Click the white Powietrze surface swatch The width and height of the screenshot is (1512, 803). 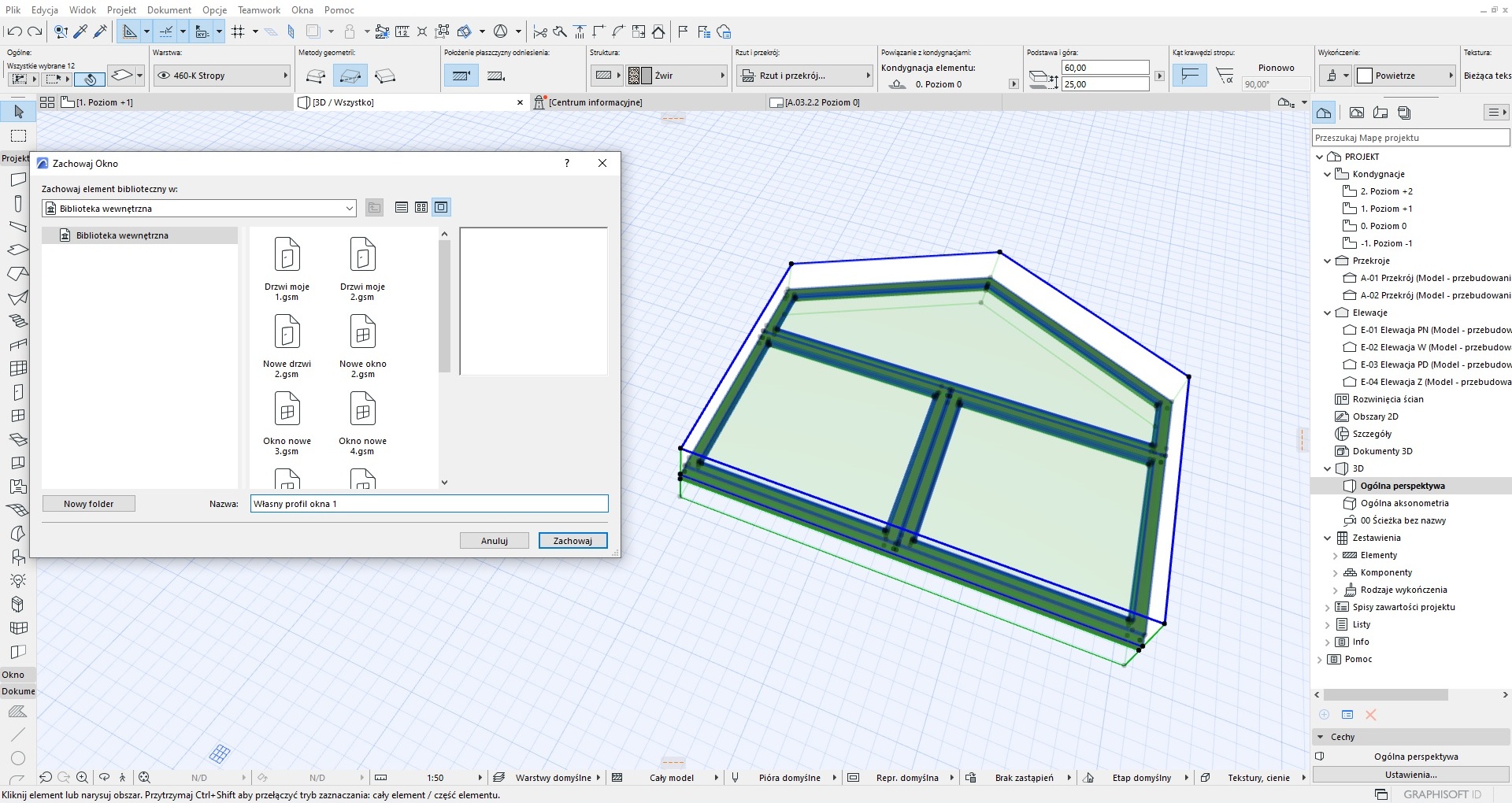click(x=1365, y=76)
